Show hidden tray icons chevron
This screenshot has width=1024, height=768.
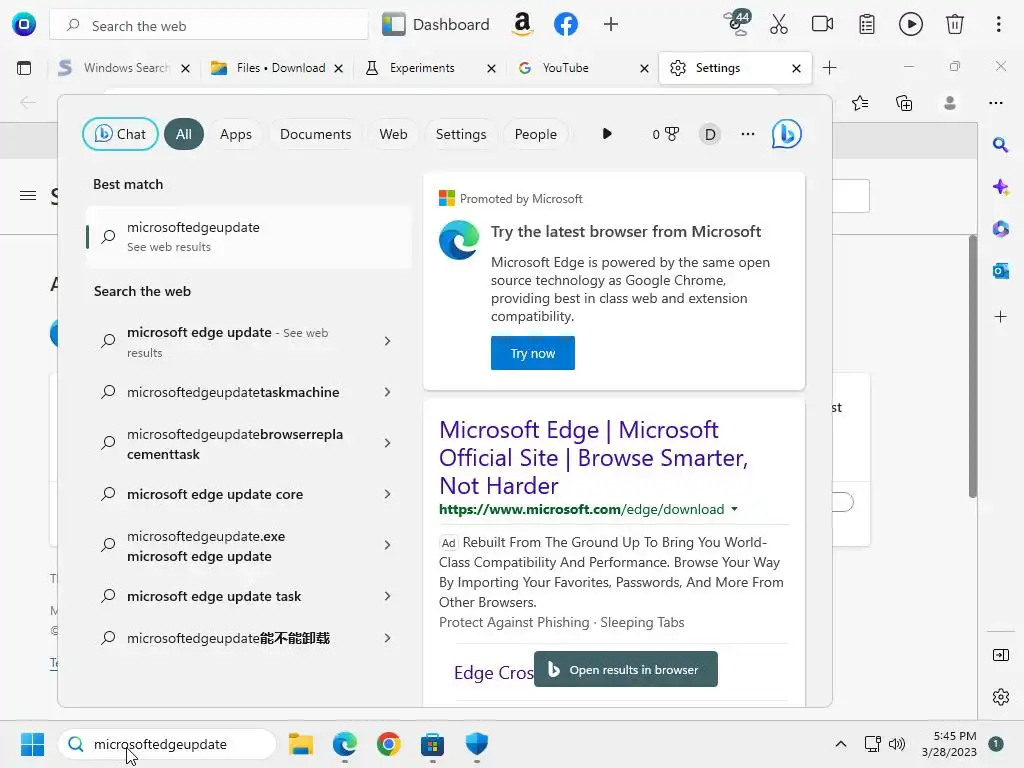click(x=840, y=744)
